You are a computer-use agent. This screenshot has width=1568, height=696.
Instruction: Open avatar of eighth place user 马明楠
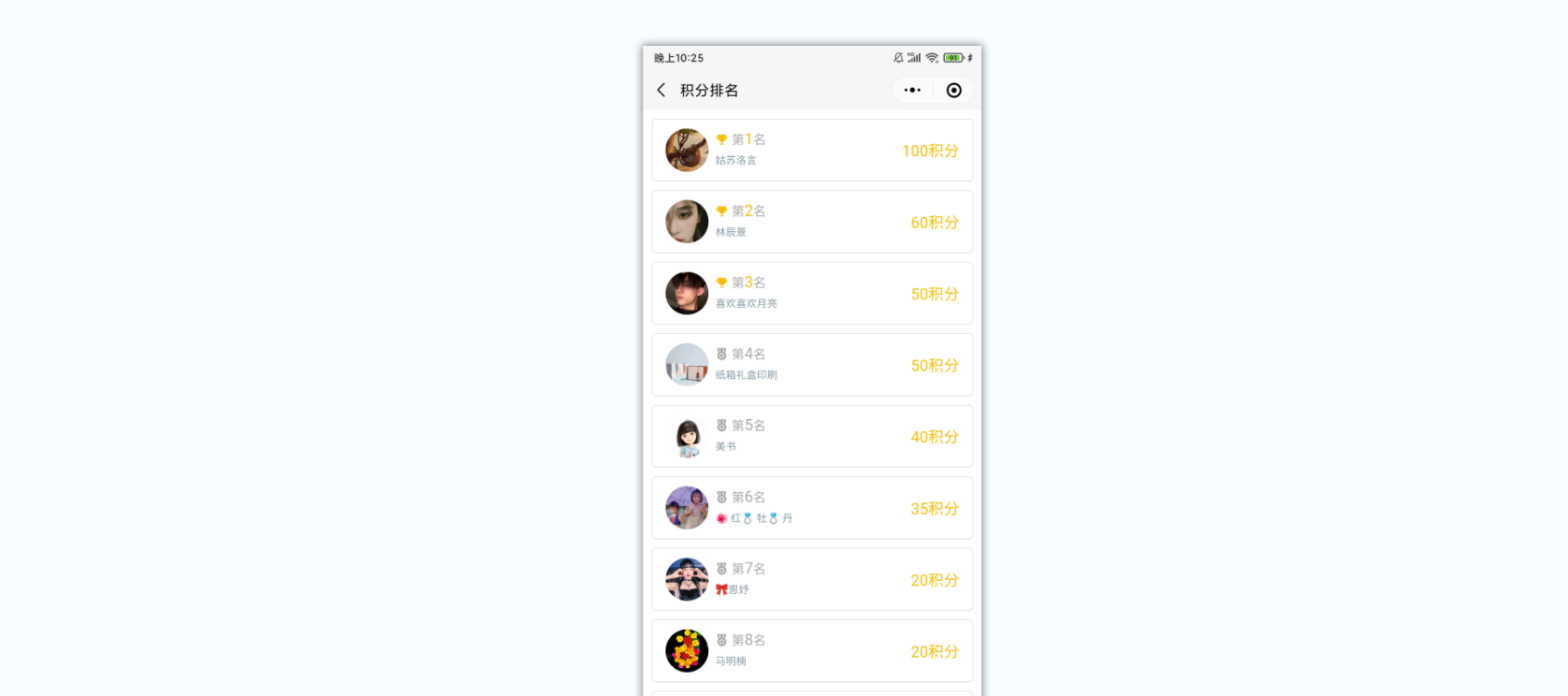(687, 651)
